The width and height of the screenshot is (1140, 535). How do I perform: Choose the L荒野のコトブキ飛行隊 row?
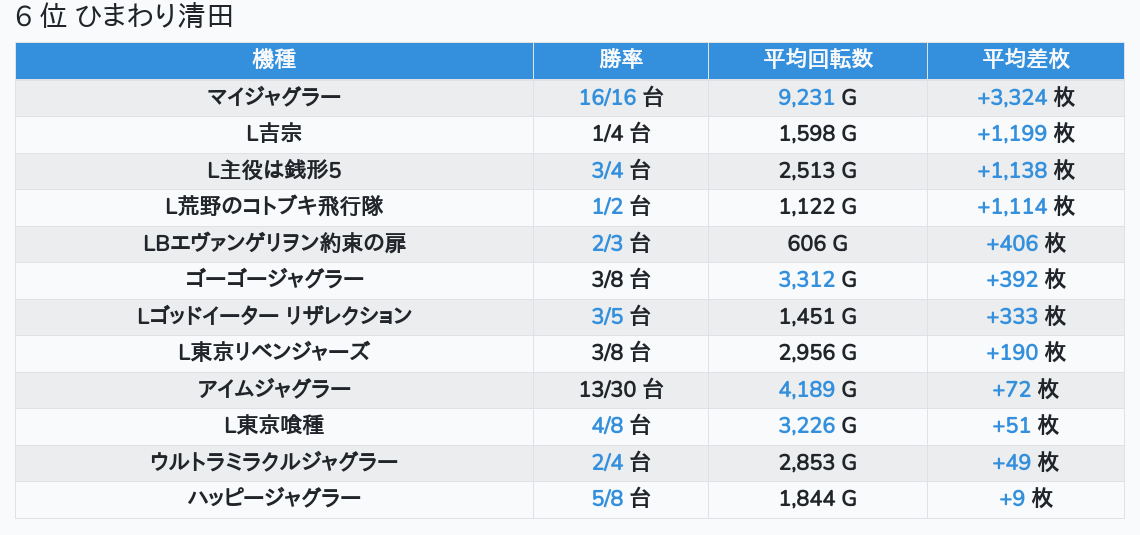pos(274,206)
